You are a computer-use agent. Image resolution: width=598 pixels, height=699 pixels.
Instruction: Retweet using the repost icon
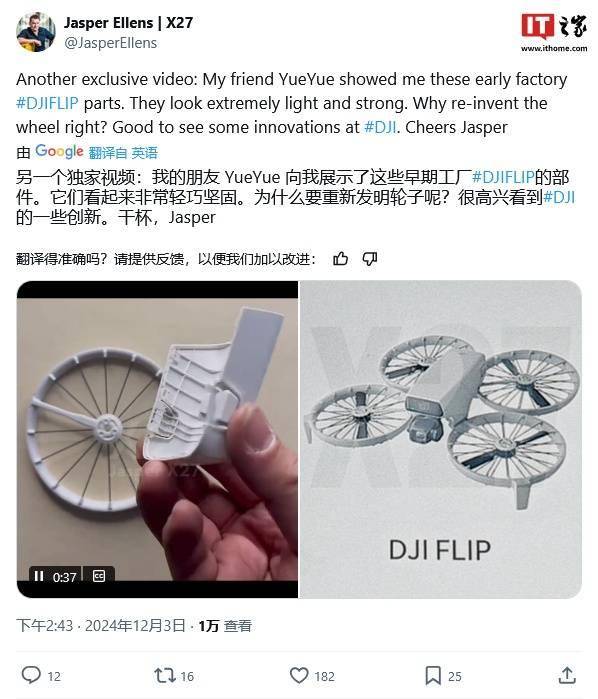click(165, 675)
